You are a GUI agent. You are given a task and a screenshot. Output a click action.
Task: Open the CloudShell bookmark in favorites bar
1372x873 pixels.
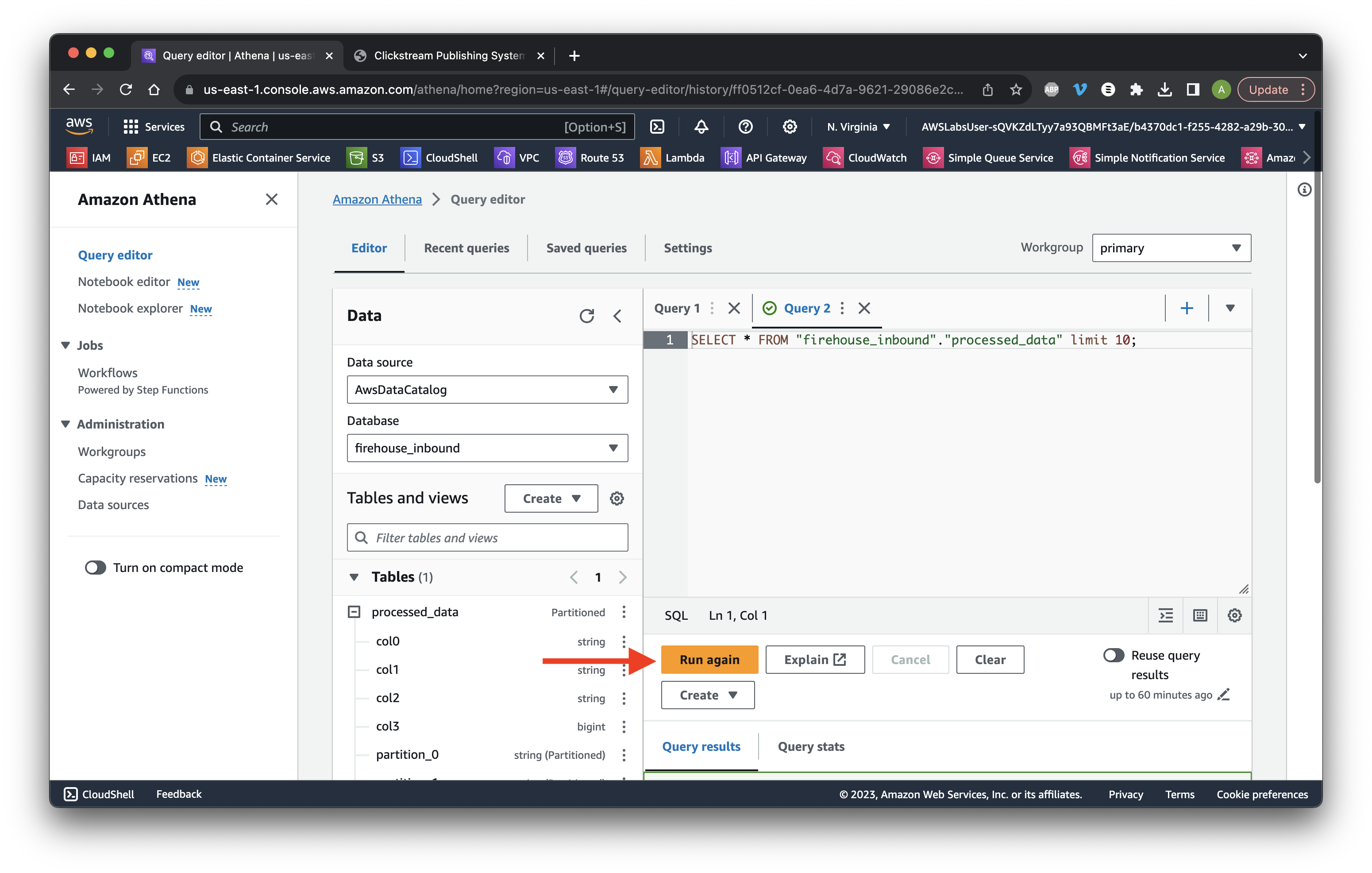(x=439, y=157)
